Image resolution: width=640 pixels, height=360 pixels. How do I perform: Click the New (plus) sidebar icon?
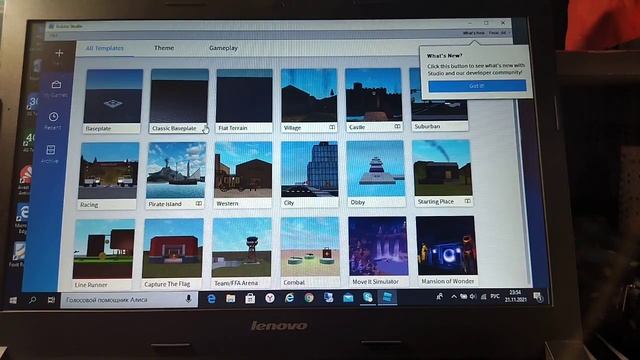pos(59,53)
